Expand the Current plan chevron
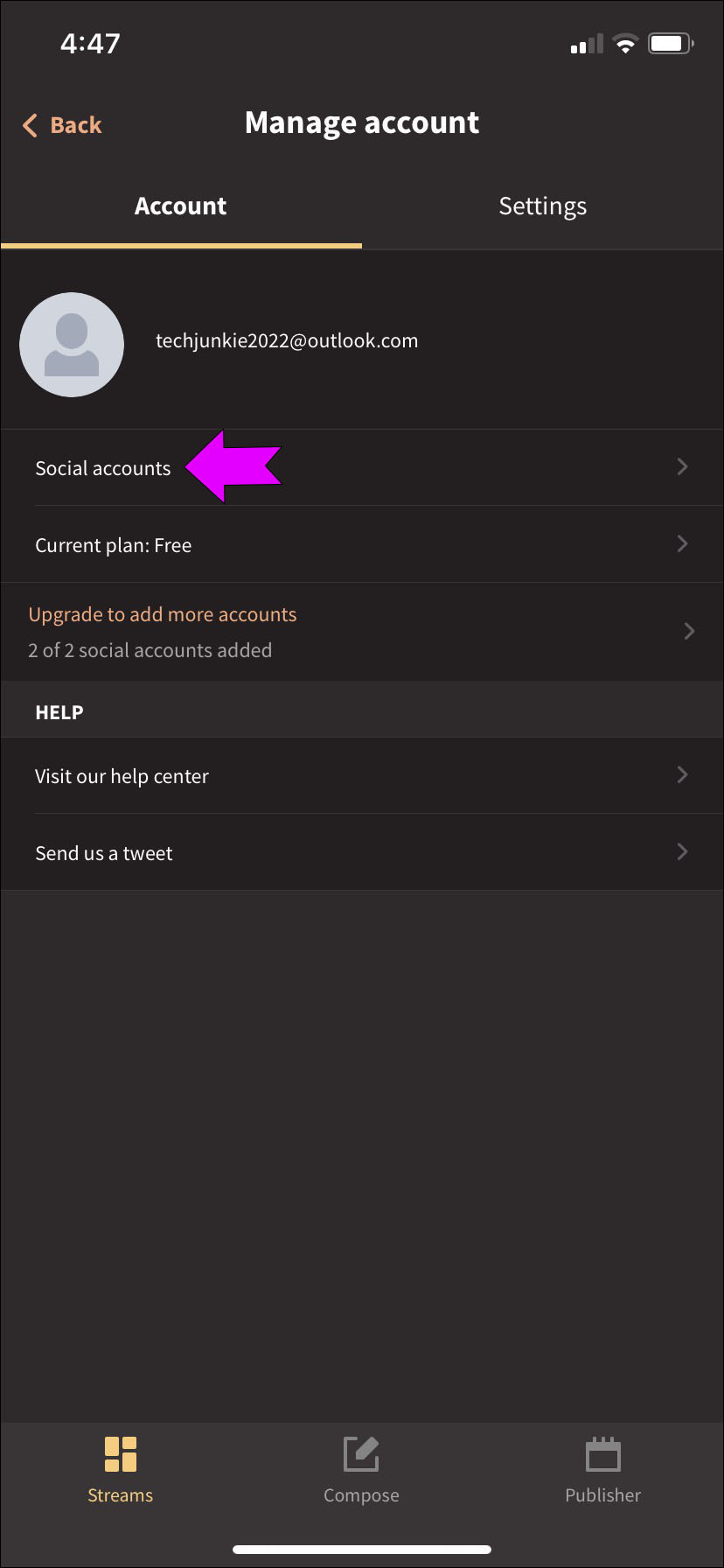 (683, 544)
